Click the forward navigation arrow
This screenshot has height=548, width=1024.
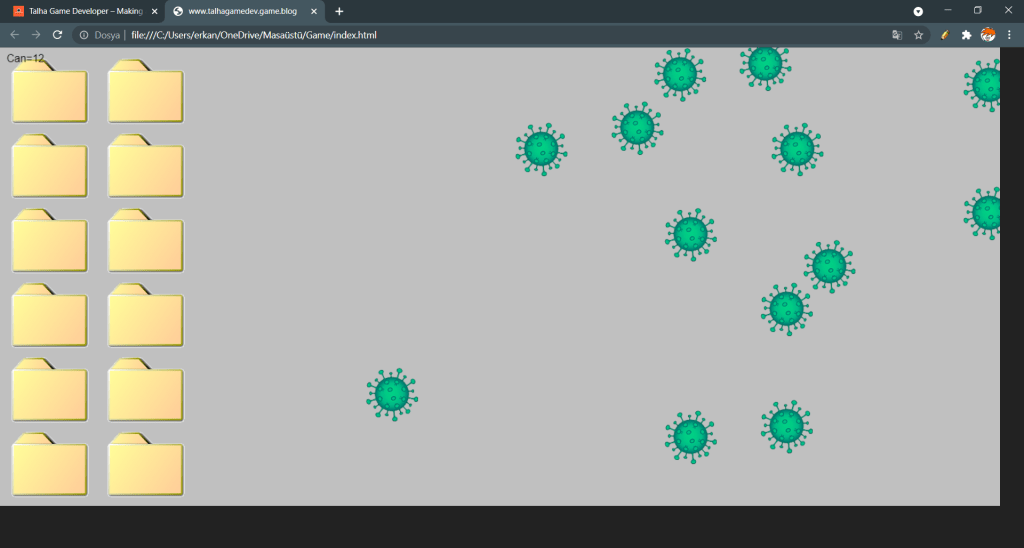pyautogui.click(x=36, y=34)
